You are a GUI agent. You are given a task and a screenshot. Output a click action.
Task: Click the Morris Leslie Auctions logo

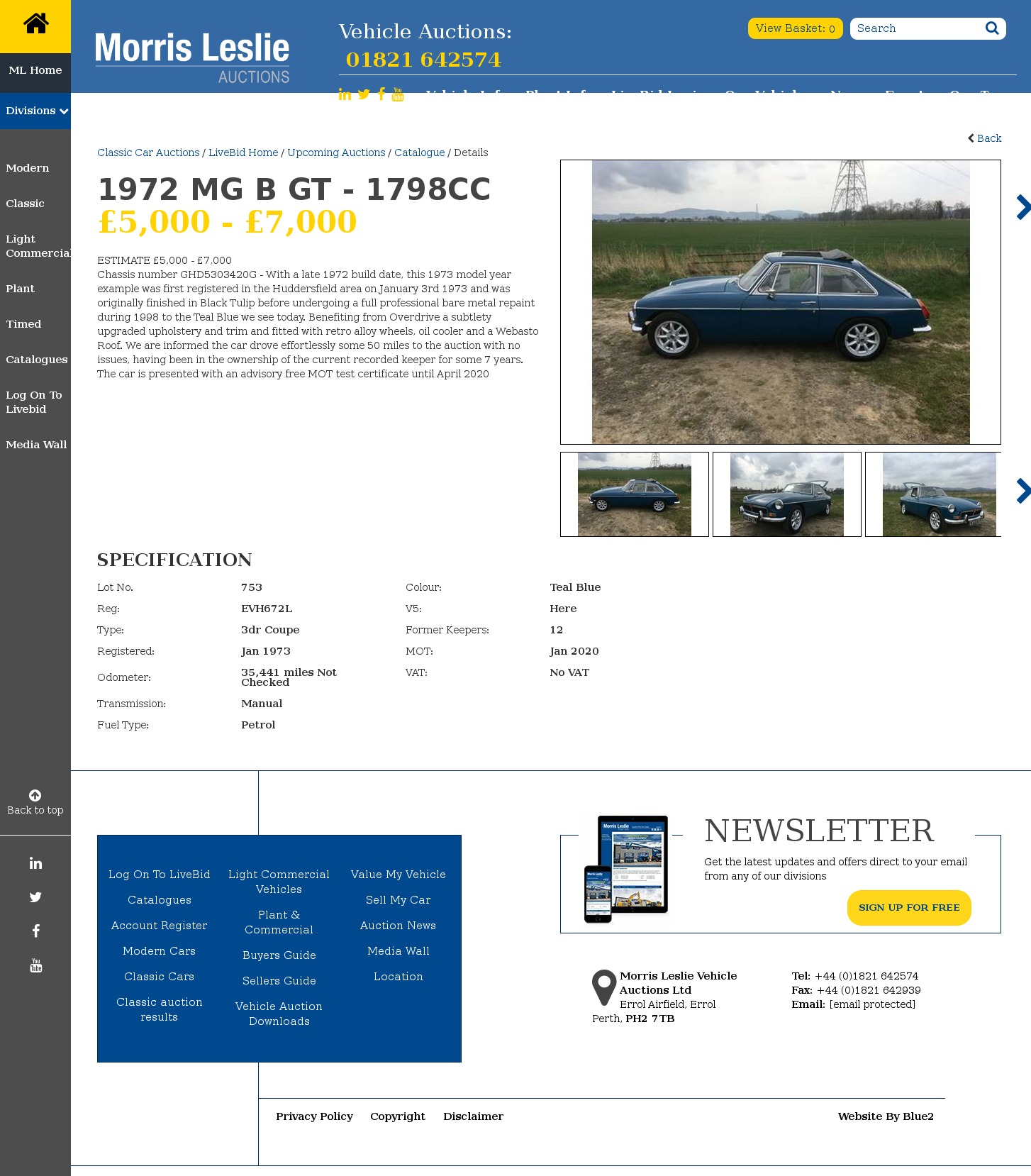192,57
